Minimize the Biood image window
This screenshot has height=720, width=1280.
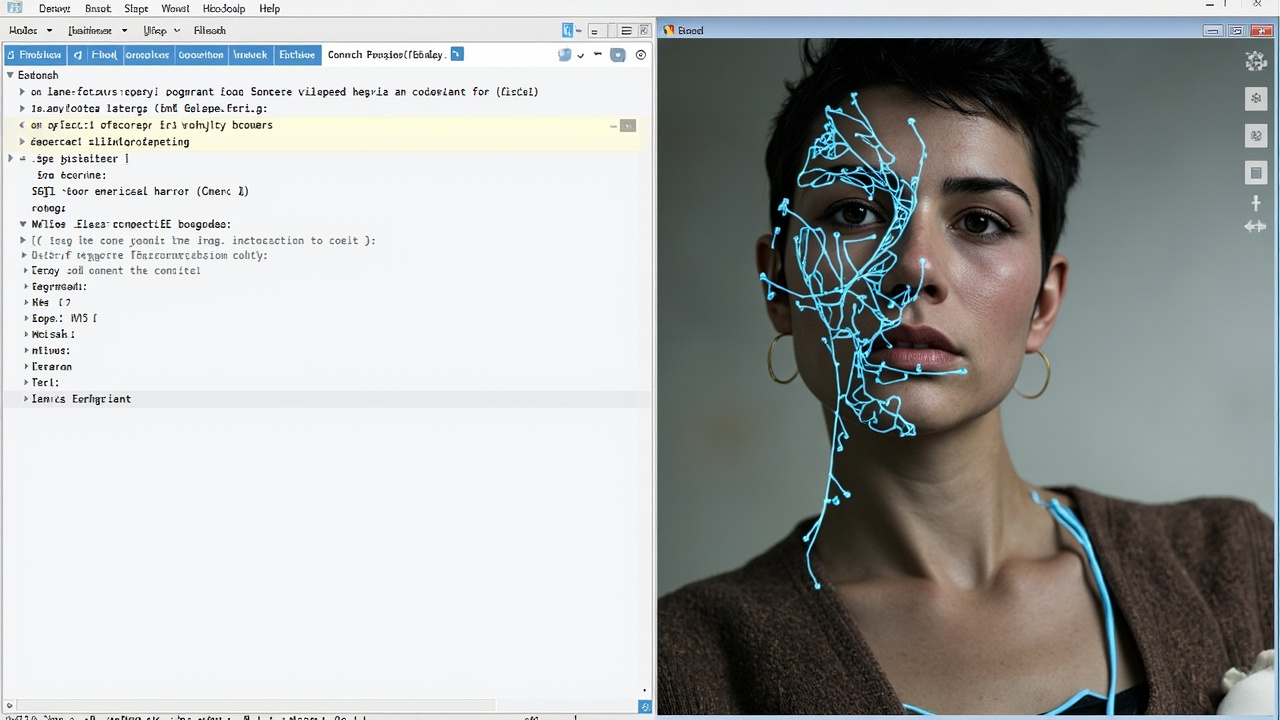tap(1213, 31)
